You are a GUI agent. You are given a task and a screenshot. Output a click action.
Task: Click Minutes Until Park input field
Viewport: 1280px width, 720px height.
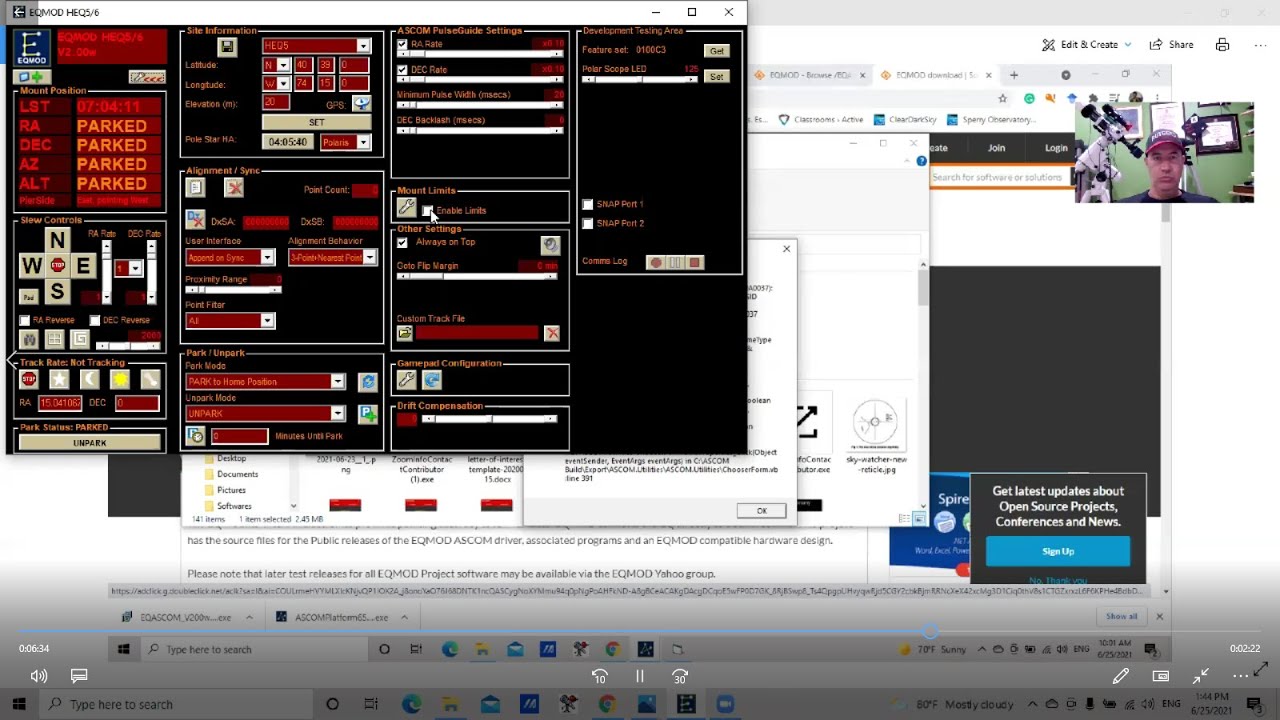coord(239,436)
